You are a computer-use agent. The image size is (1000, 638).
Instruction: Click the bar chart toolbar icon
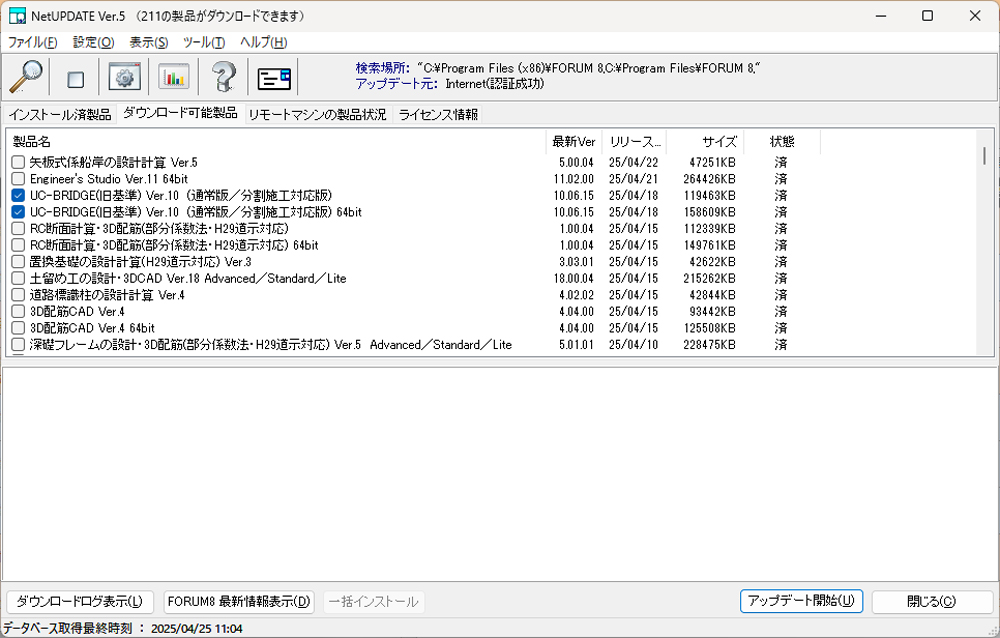click(173, 77)
